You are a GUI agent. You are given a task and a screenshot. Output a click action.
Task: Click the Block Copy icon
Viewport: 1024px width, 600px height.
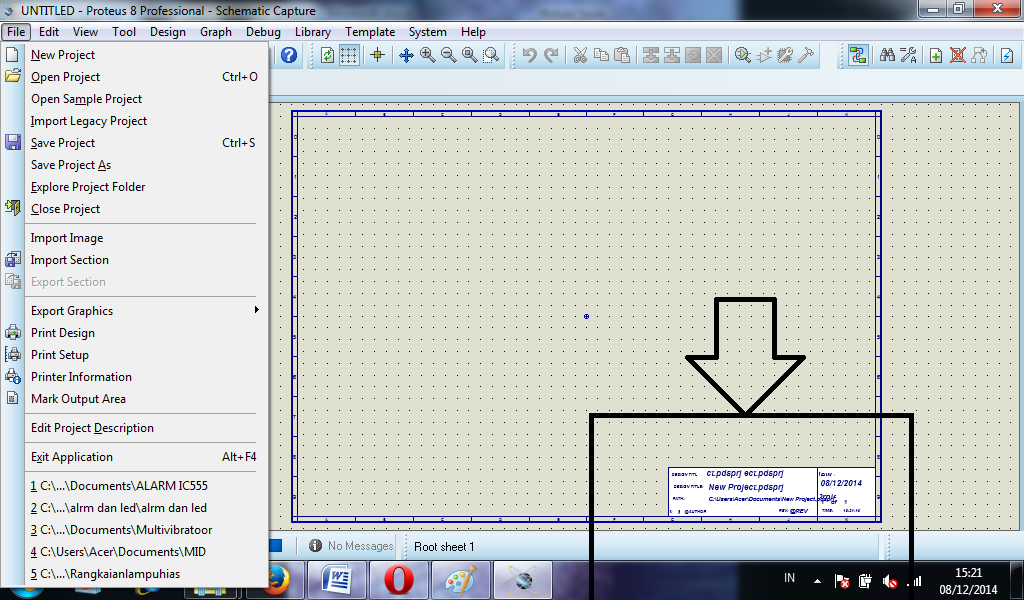tap(651, 55)
